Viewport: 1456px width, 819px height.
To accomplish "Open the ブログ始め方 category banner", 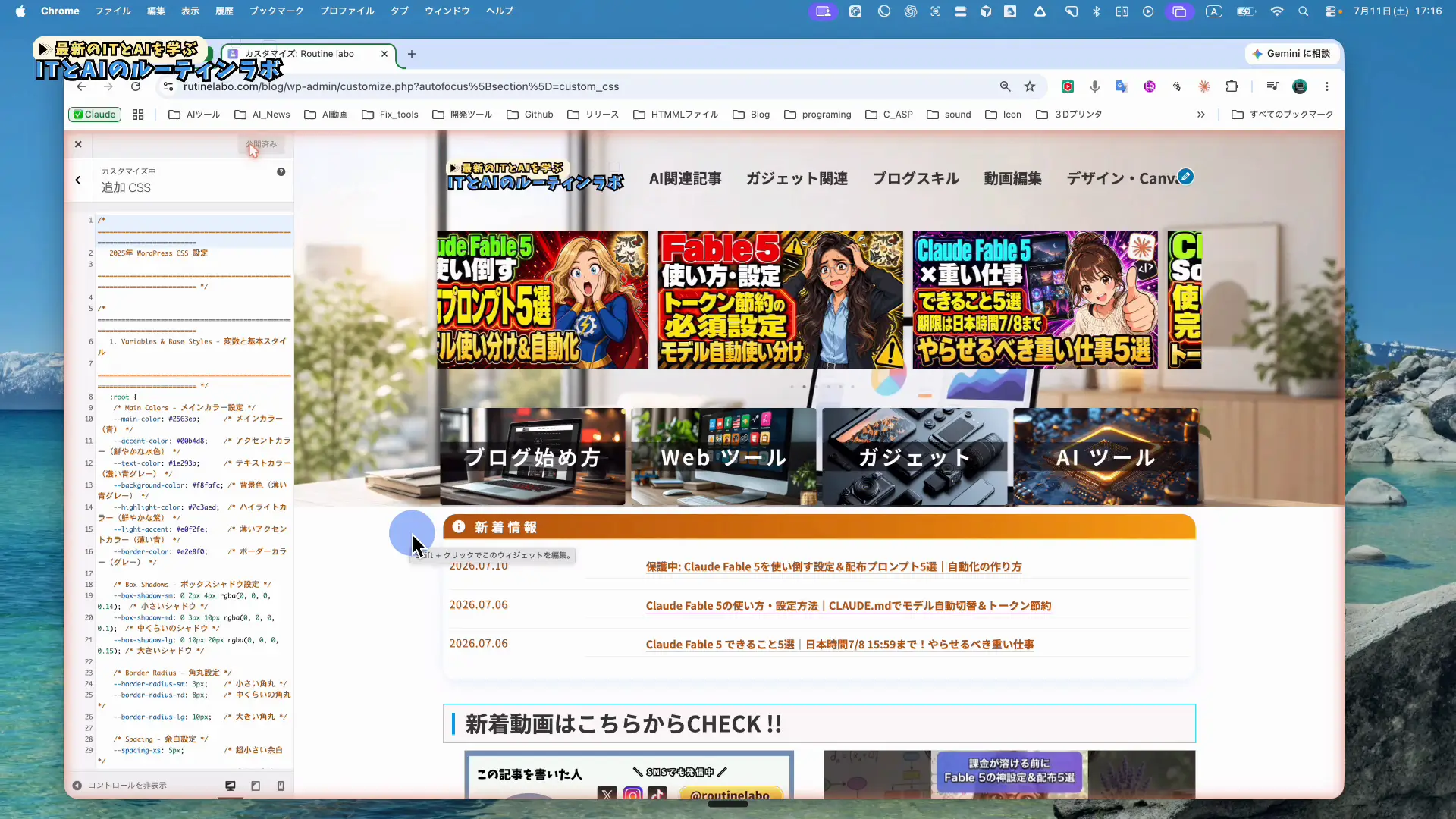I will pos(532,457).
